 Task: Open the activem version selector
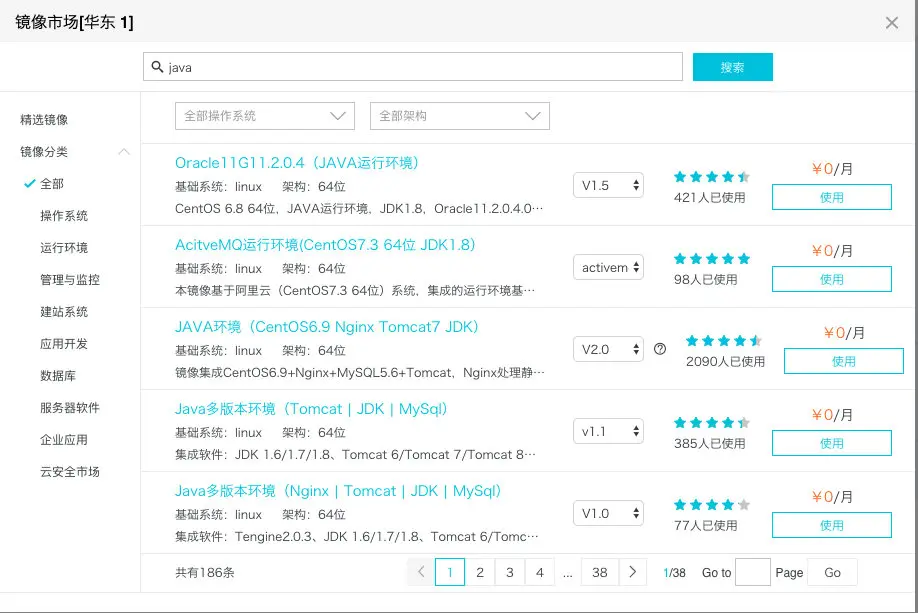pyautogui.click(x=608, y=268)
